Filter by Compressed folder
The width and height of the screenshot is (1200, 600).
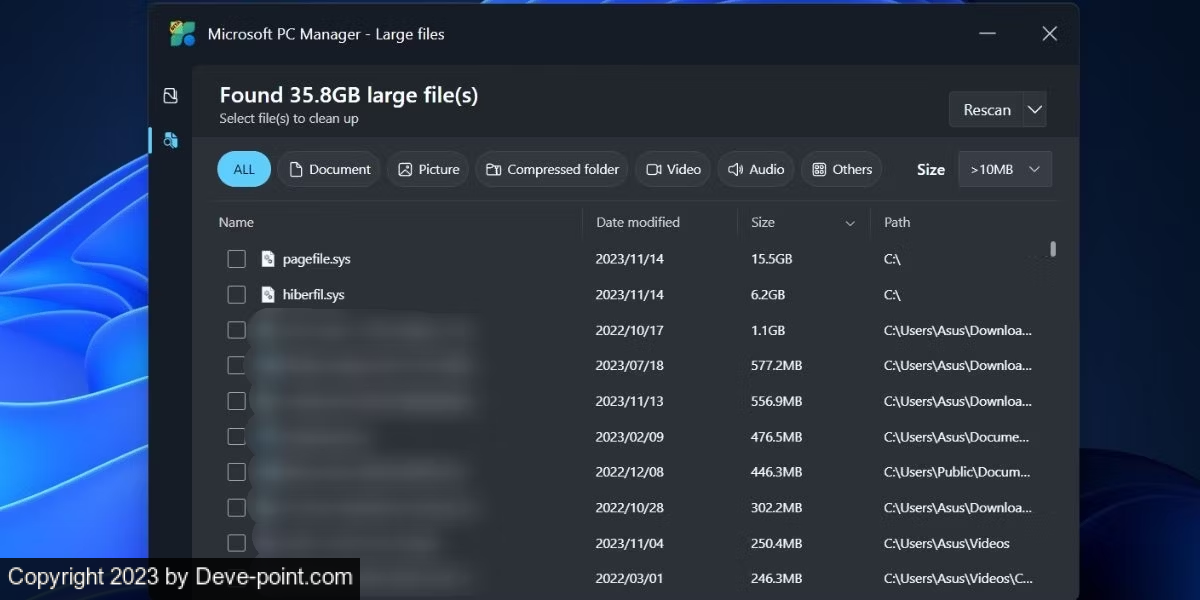552,169
